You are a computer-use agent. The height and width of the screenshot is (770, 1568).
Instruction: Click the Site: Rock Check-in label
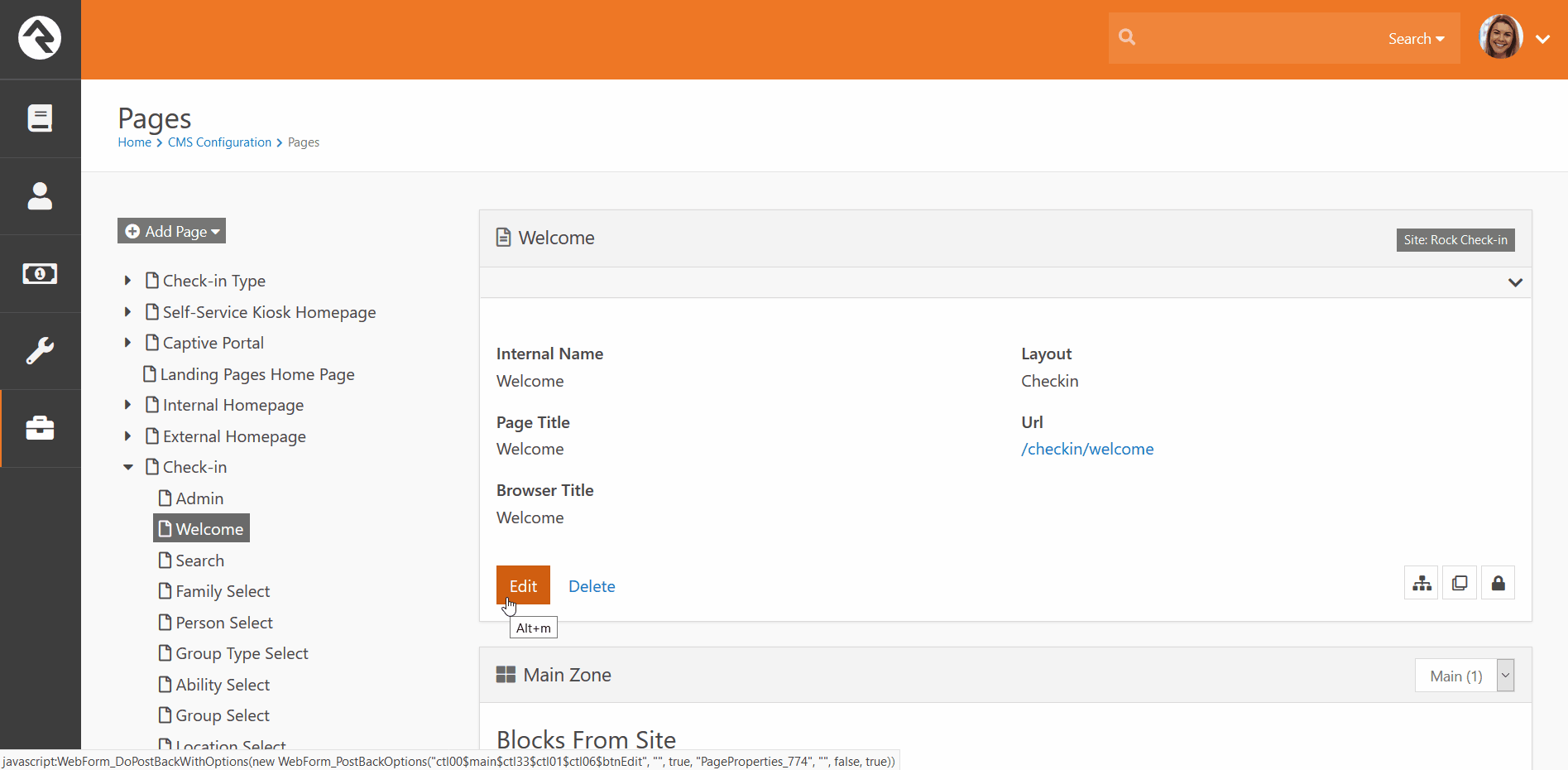[1455, 240]
